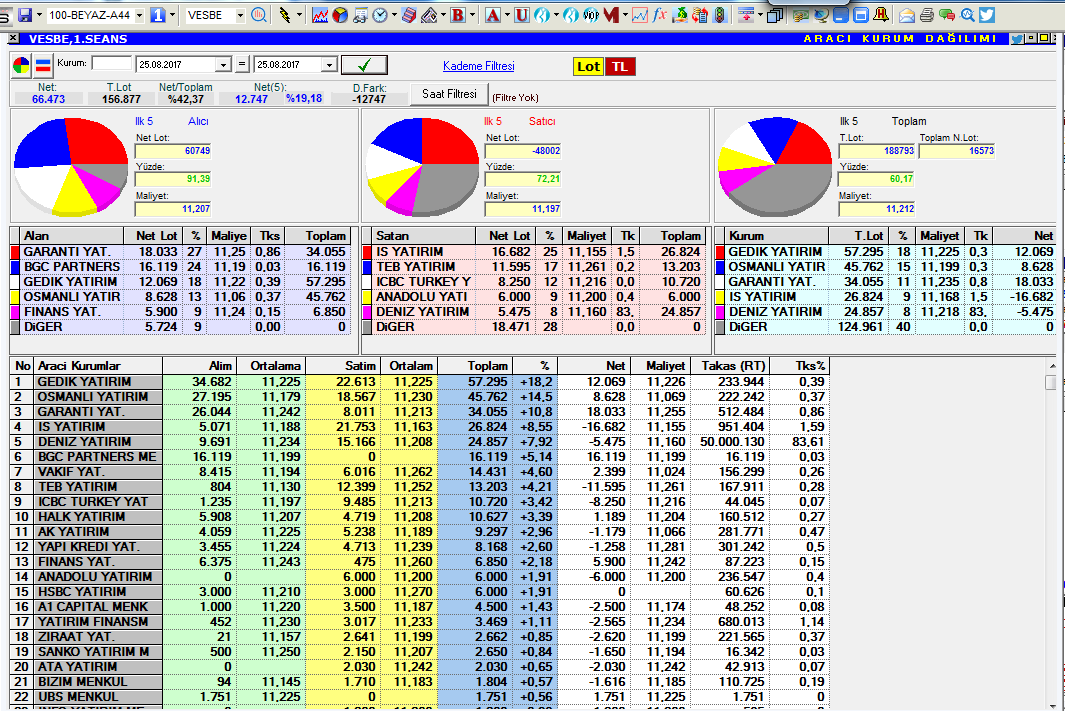
Task: Click the lightning bolt icon
Action: tap(285, 14)
